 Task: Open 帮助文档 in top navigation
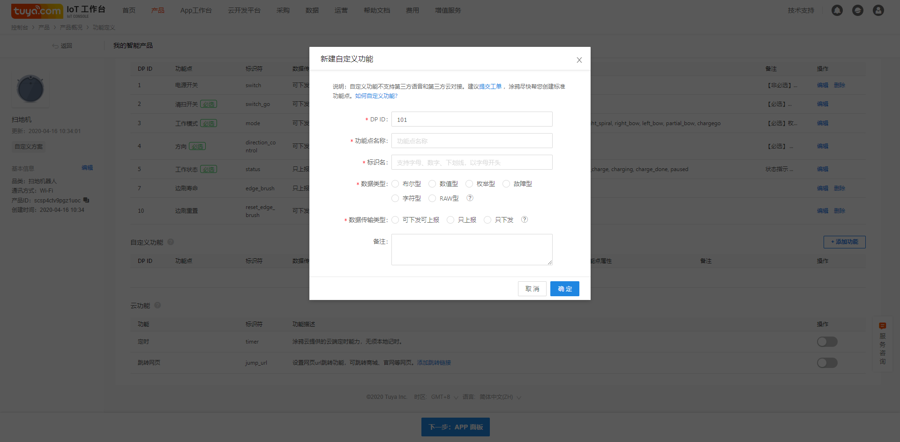[377, 10]
